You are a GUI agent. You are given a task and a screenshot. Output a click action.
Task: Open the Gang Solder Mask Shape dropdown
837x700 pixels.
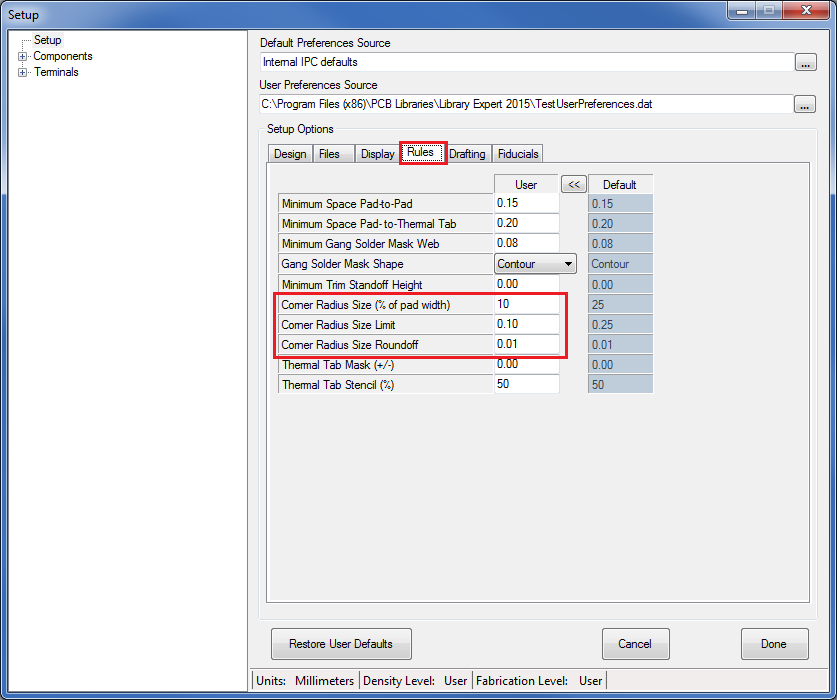tap(568, 264)
